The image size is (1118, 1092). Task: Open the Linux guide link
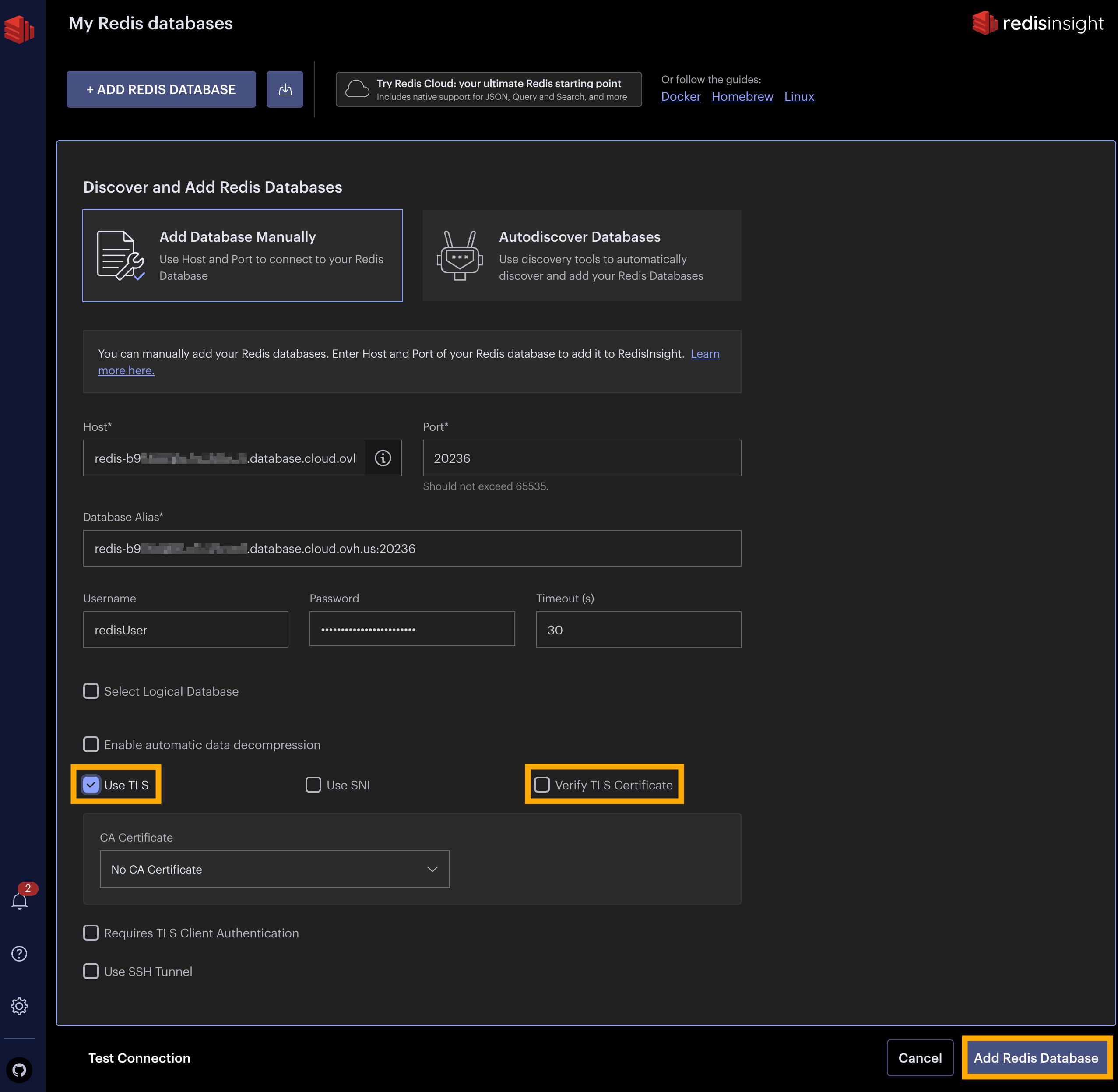tap(799, 96)
